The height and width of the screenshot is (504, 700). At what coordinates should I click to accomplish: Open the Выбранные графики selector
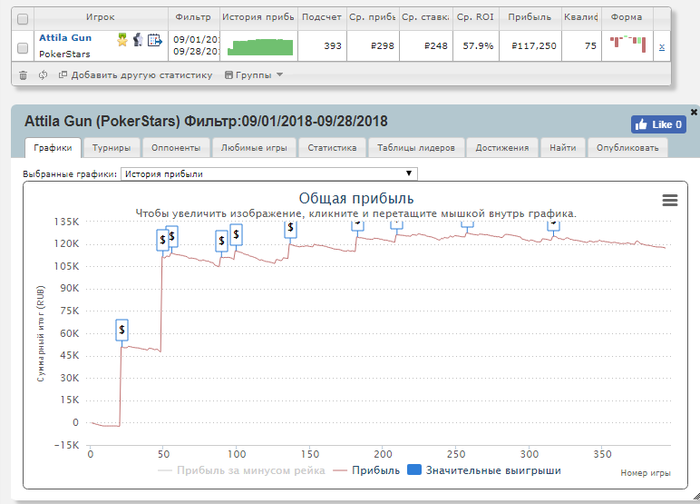pos(269,174)
